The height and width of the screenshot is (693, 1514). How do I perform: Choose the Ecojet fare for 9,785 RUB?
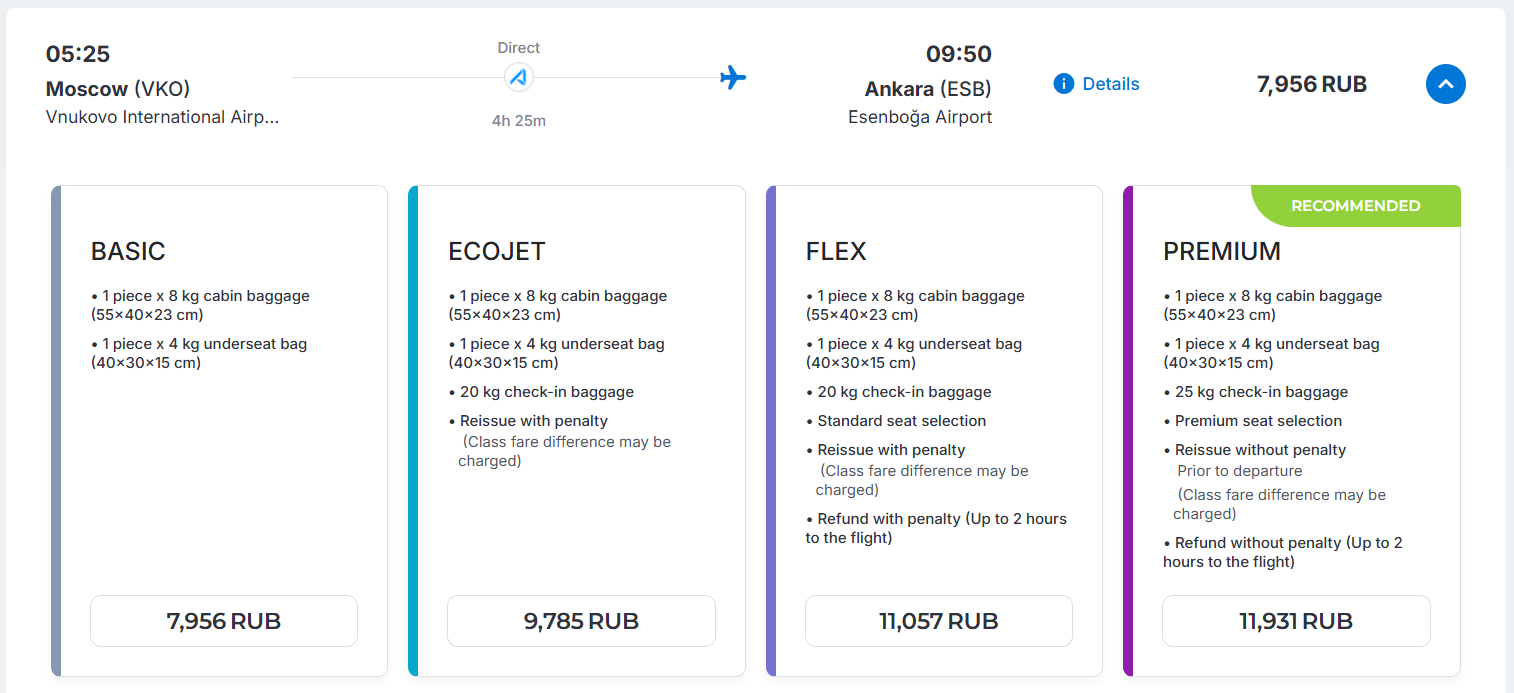pyautogui.click(x=581, y=621)
